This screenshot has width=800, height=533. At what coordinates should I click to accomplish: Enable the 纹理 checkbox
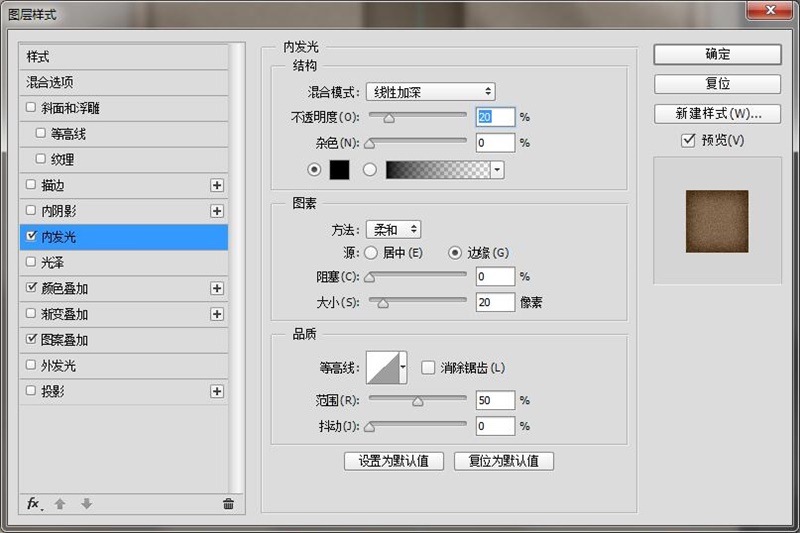click(41, 159)
